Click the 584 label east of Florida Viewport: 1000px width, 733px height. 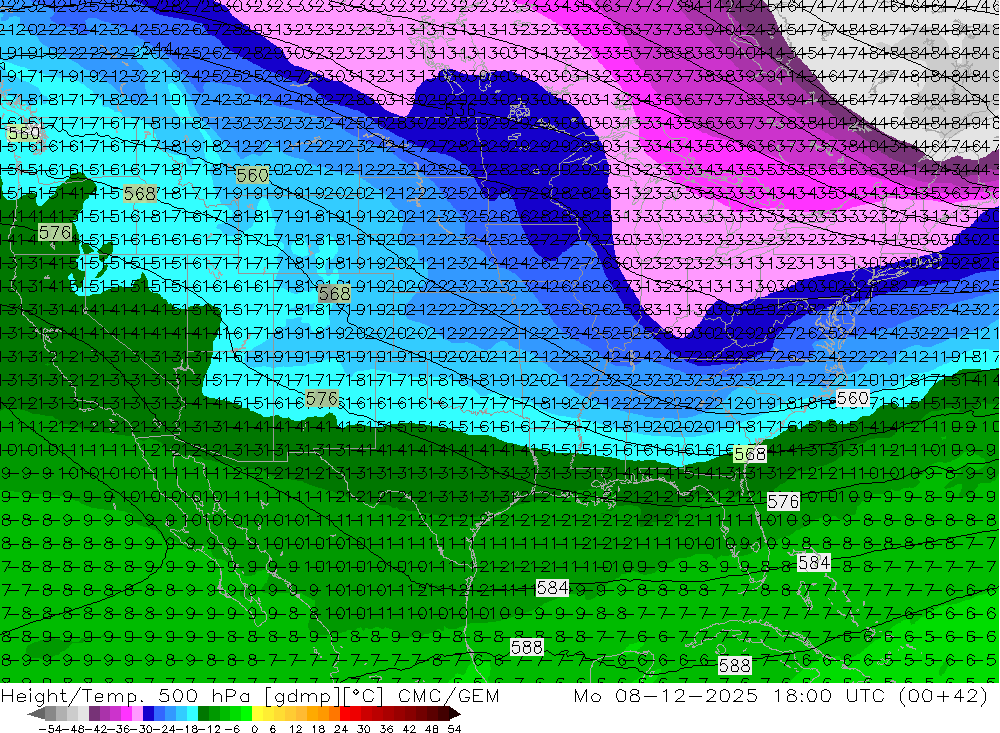point(814,563)
